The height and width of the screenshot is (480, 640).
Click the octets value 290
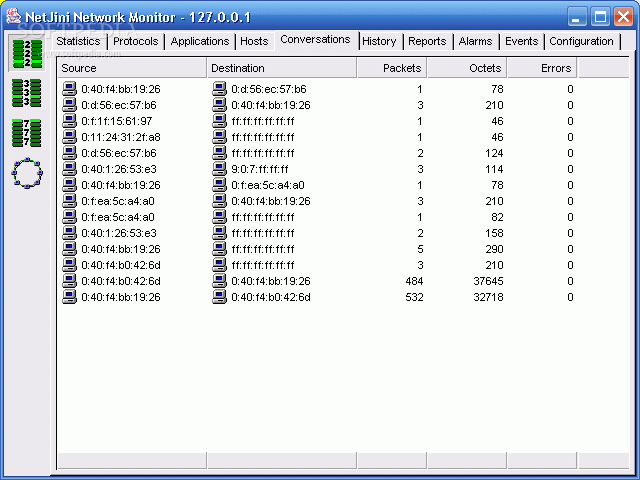click(x=494, y=249)
